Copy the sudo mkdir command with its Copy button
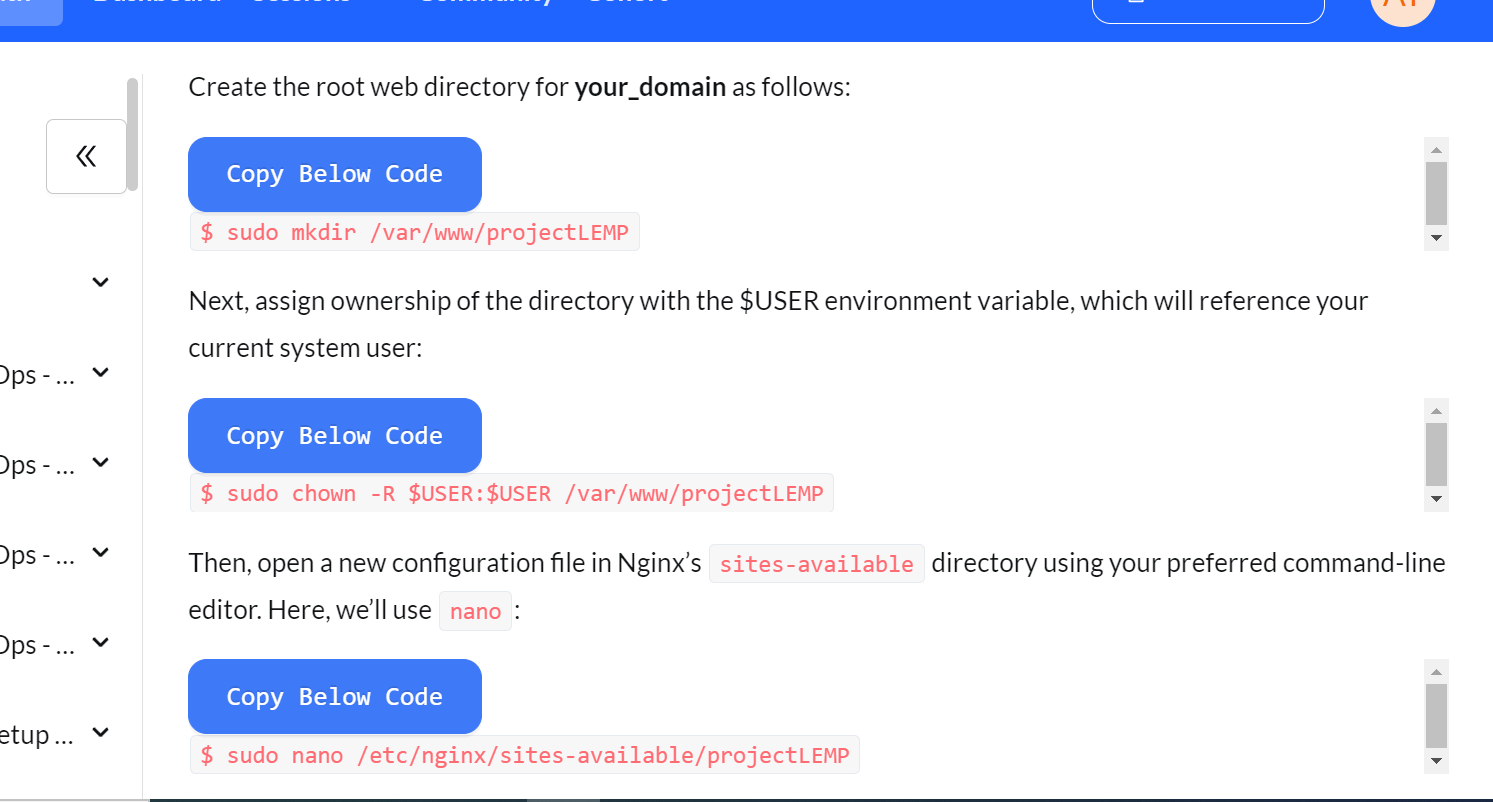This screenshot has width=1493, height=802. [334, 174]
